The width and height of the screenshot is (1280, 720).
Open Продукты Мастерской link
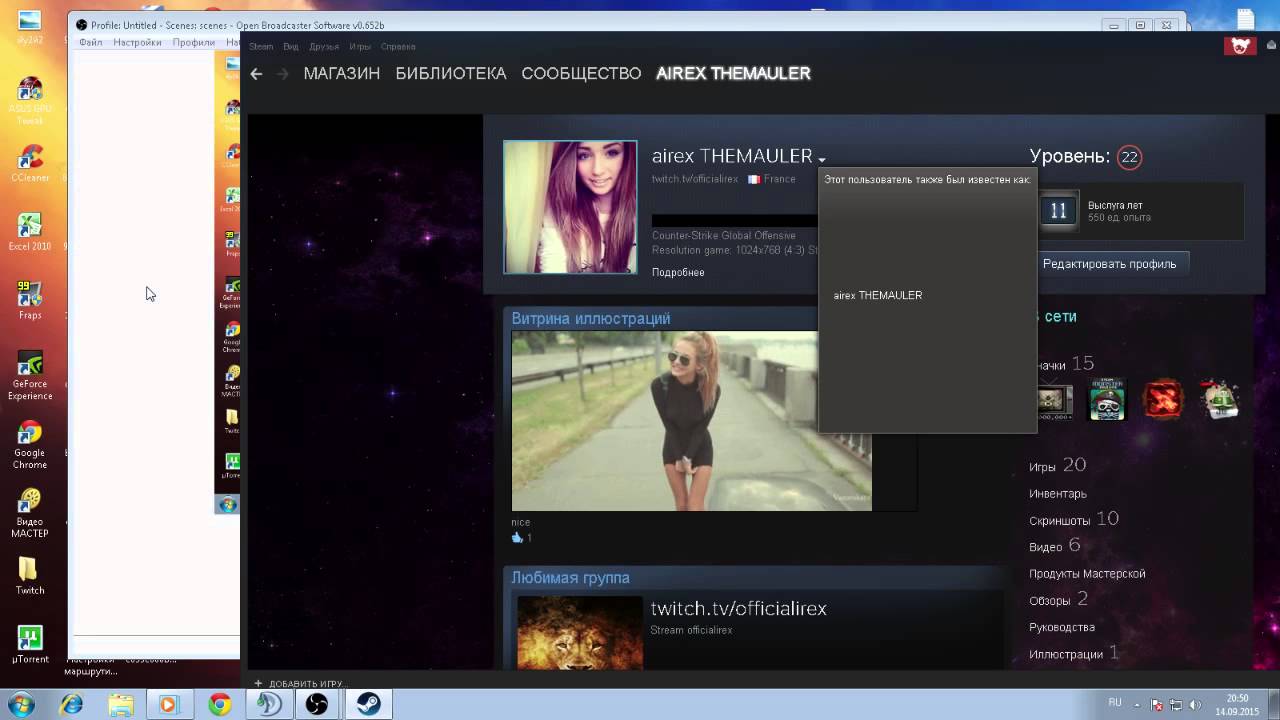[1087, 573]
